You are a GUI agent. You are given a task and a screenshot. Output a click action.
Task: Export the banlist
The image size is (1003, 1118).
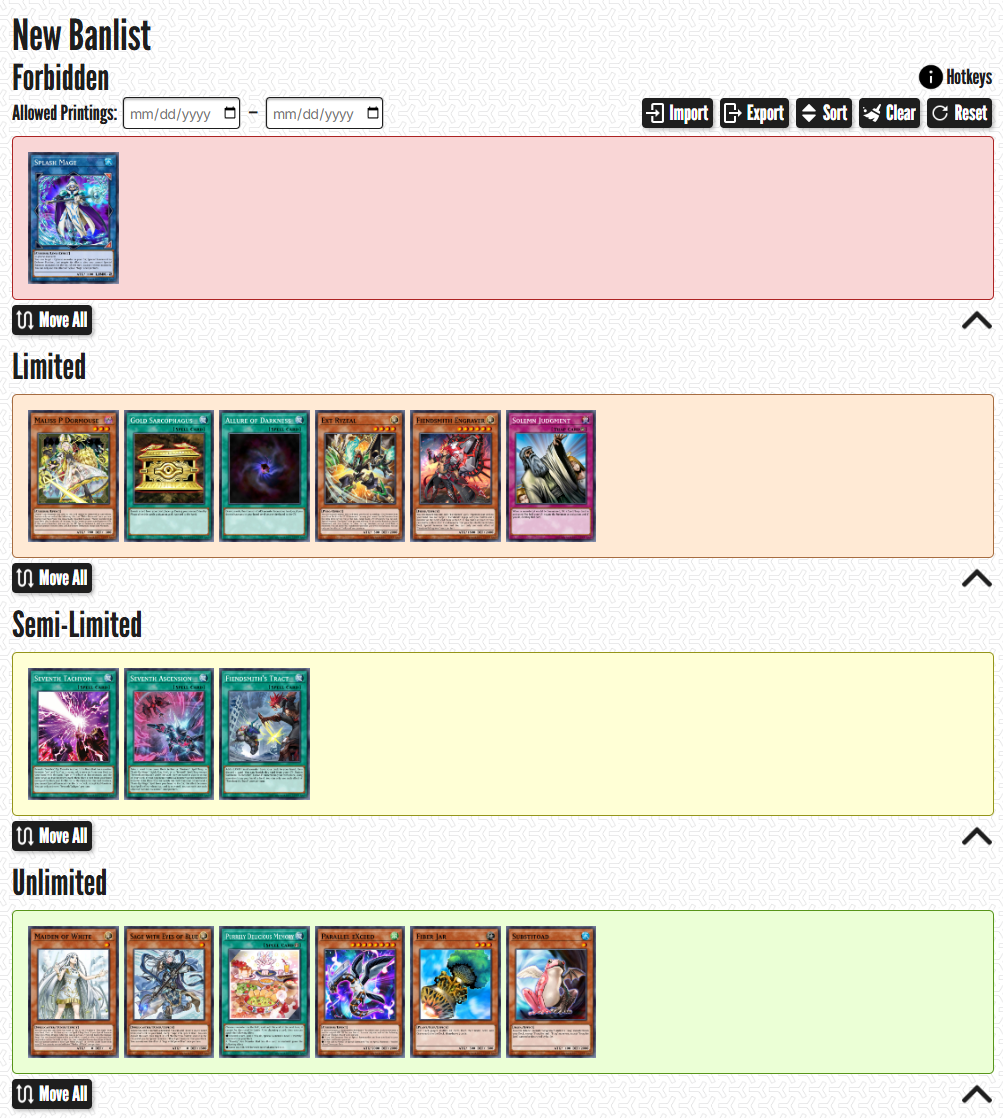754,113
